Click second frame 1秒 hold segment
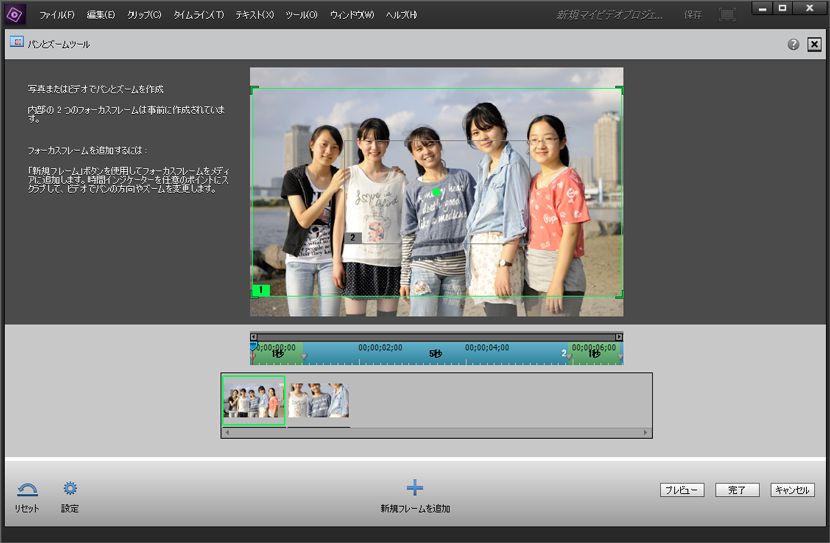 click(x=595, y=354)
